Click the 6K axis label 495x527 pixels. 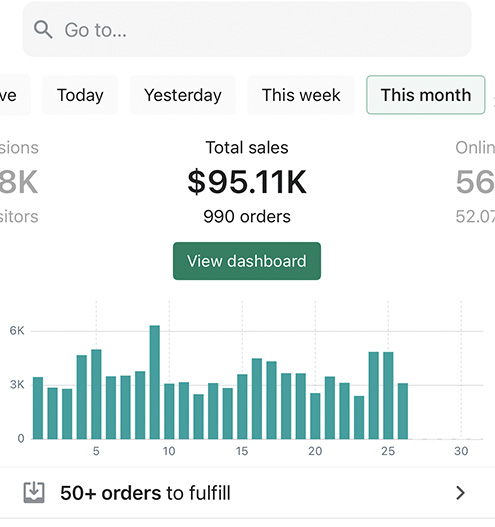click(17, 331)
